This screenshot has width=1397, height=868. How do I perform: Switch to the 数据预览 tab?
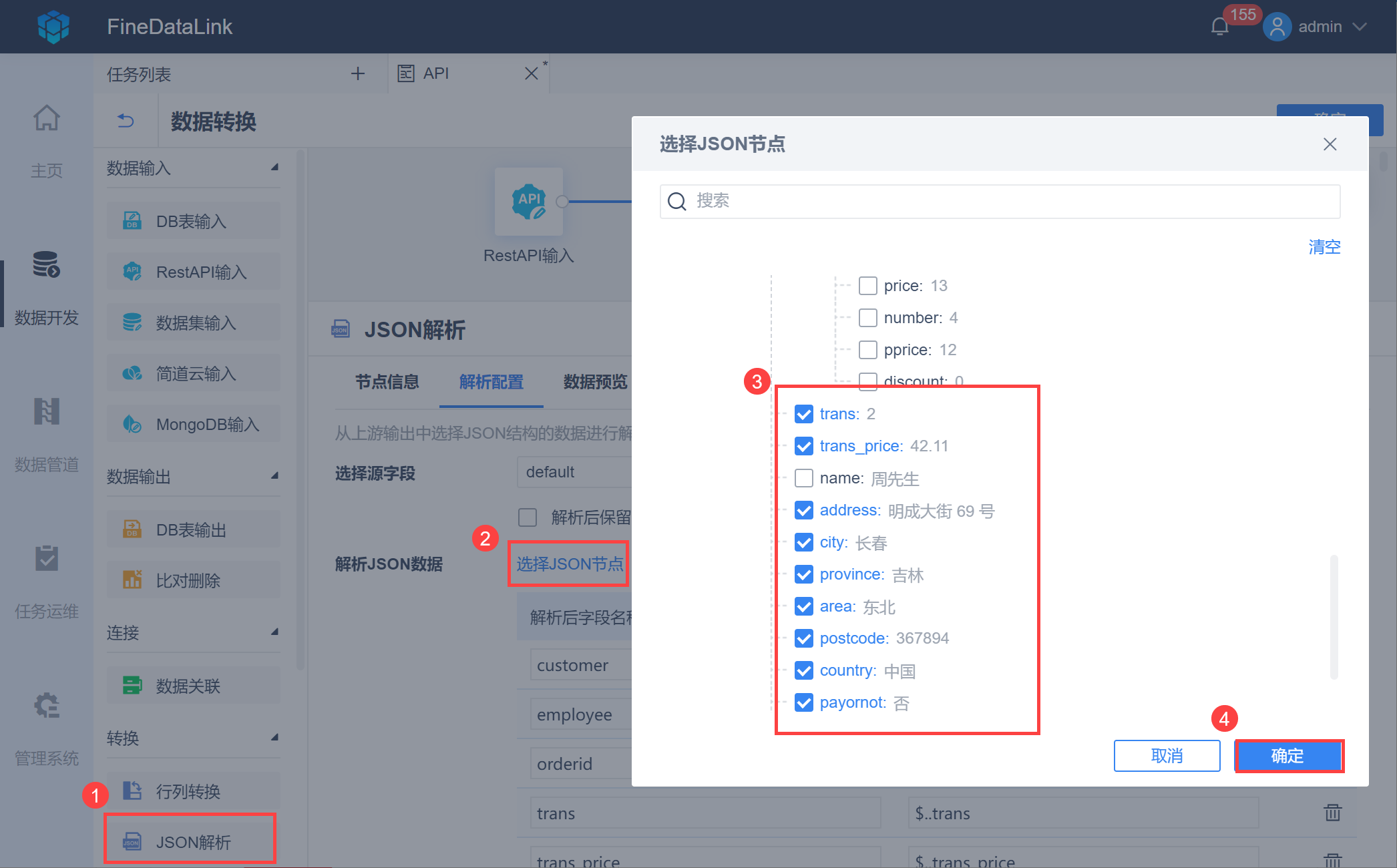point(595,382)
